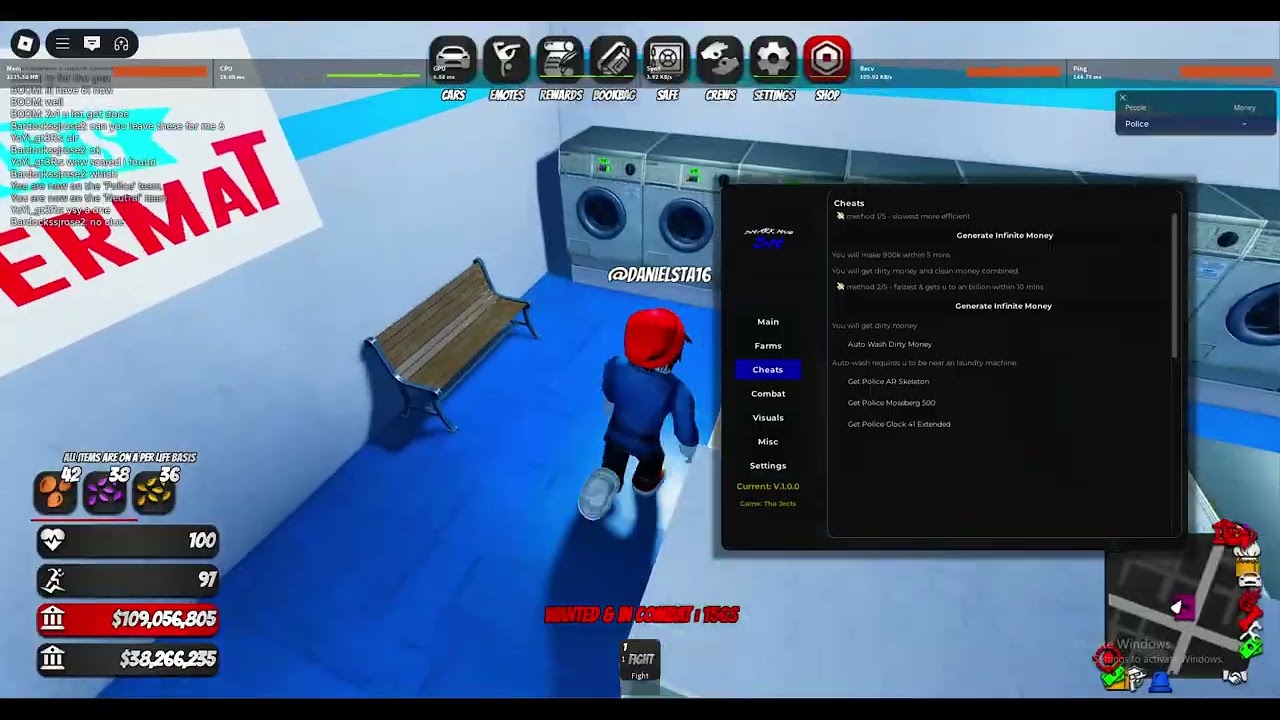Click the 'method 1/5 - slowest more efficient' text
Image resolution: width=1280 pixels, height=720 pixels.
point(908,216)
